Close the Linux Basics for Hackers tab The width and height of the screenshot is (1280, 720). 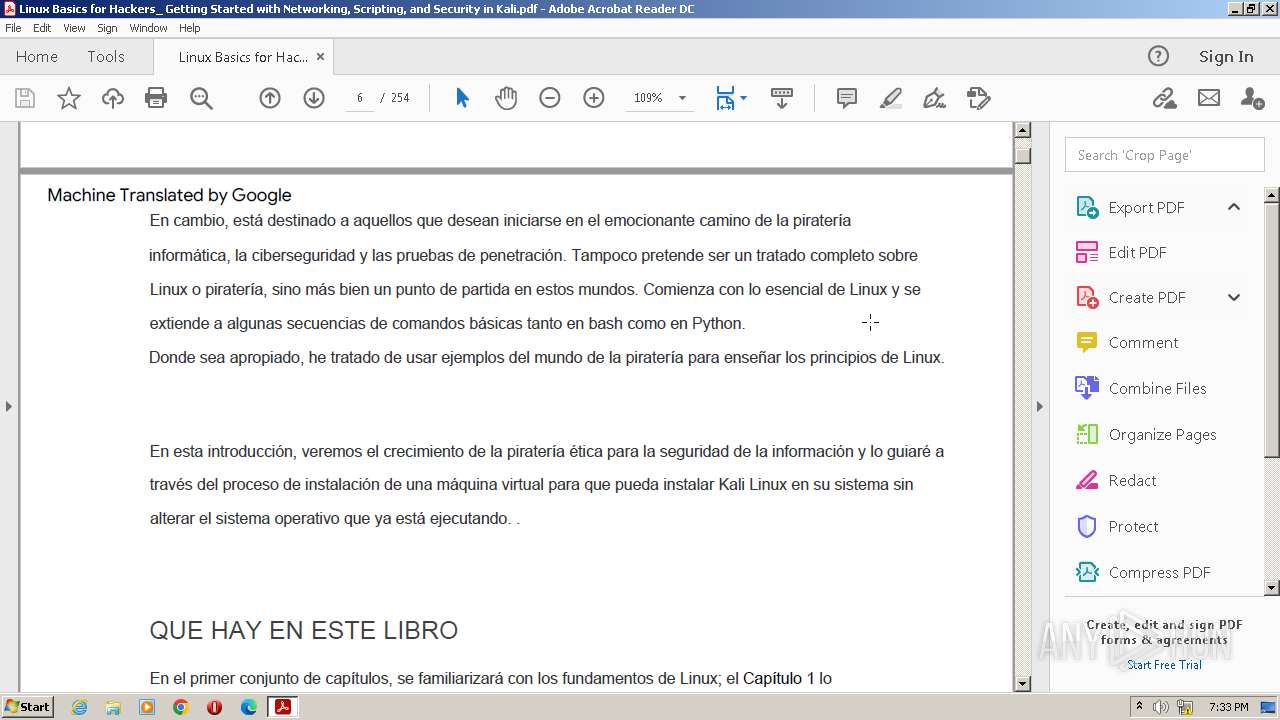click(320, 56)
